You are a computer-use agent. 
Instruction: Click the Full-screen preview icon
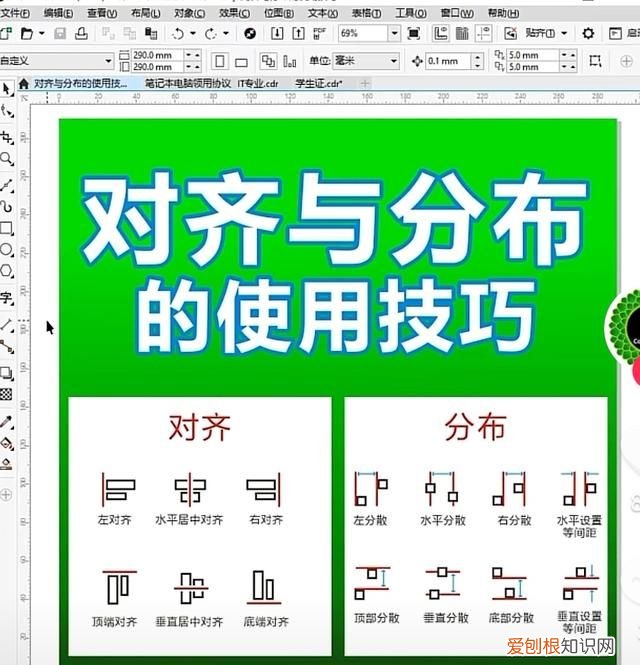tap(414, 33)
